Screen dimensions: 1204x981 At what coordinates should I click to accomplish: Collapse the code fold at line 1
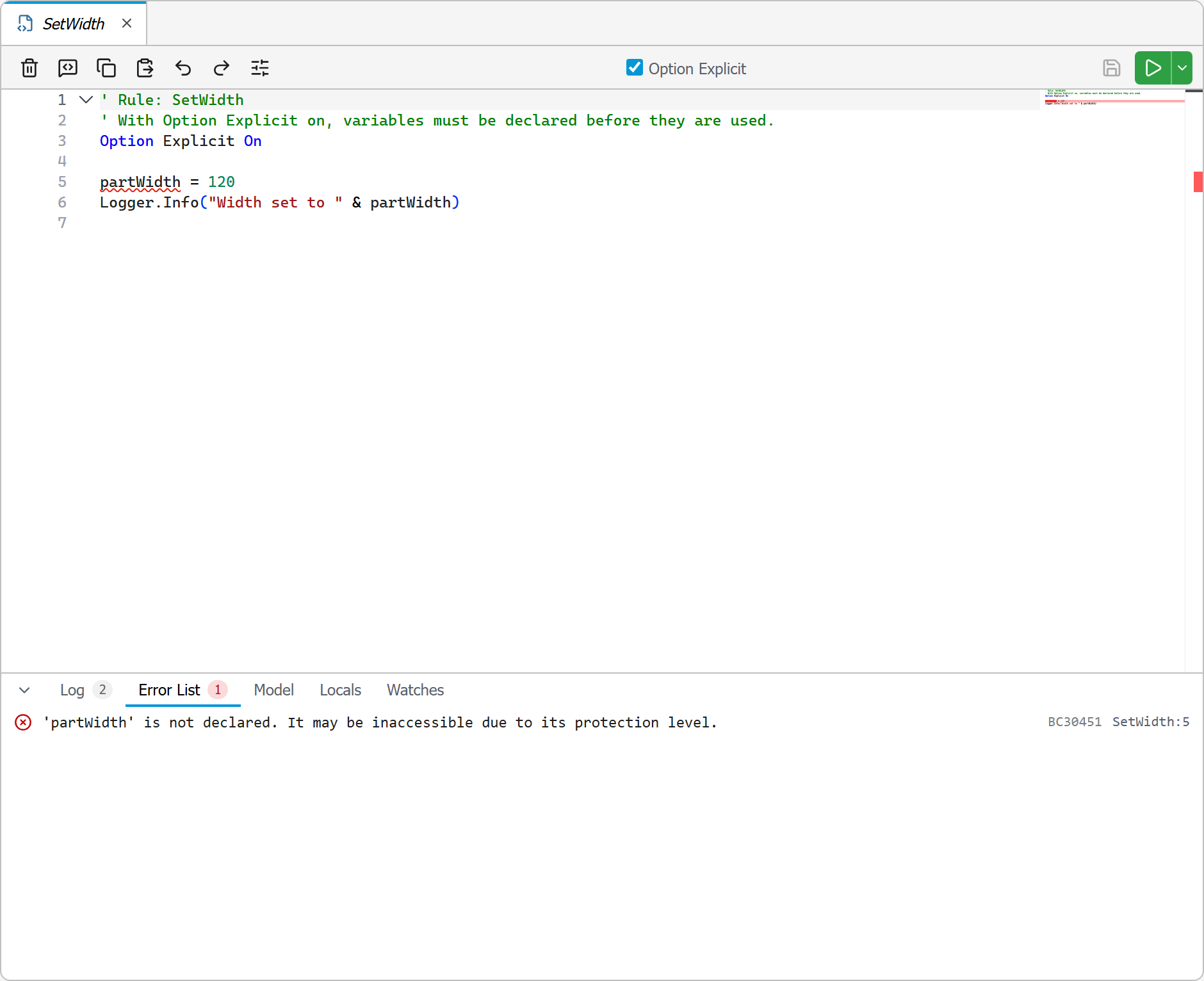click(x=86, y=100)
